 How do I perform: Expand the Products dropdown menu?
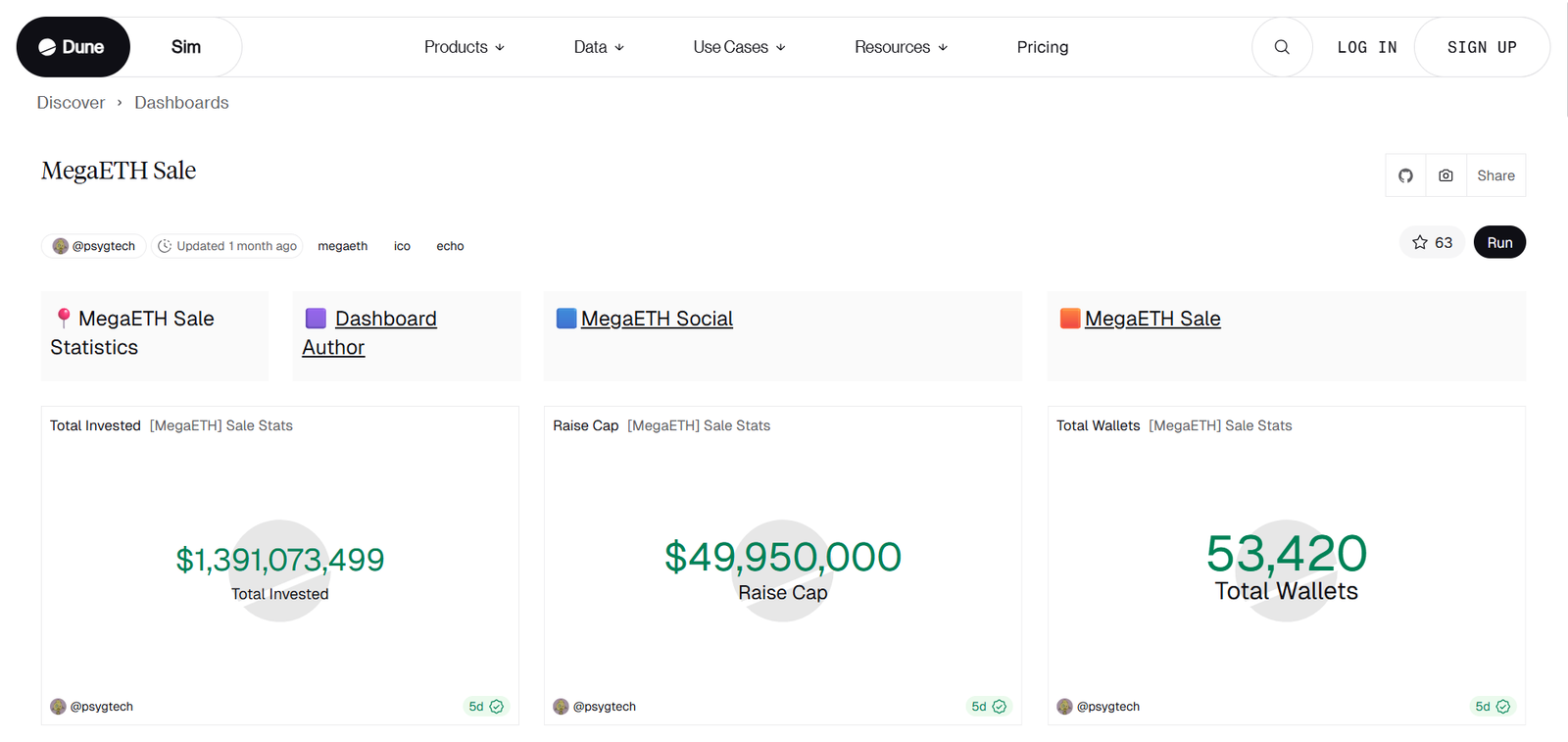coord(464,47)
